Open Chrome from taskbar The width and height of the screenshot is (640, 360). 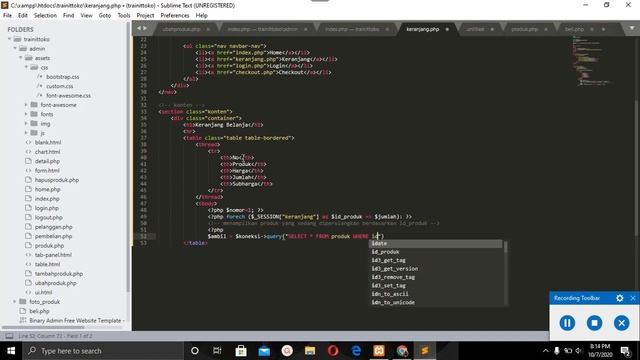pos(402,351)
